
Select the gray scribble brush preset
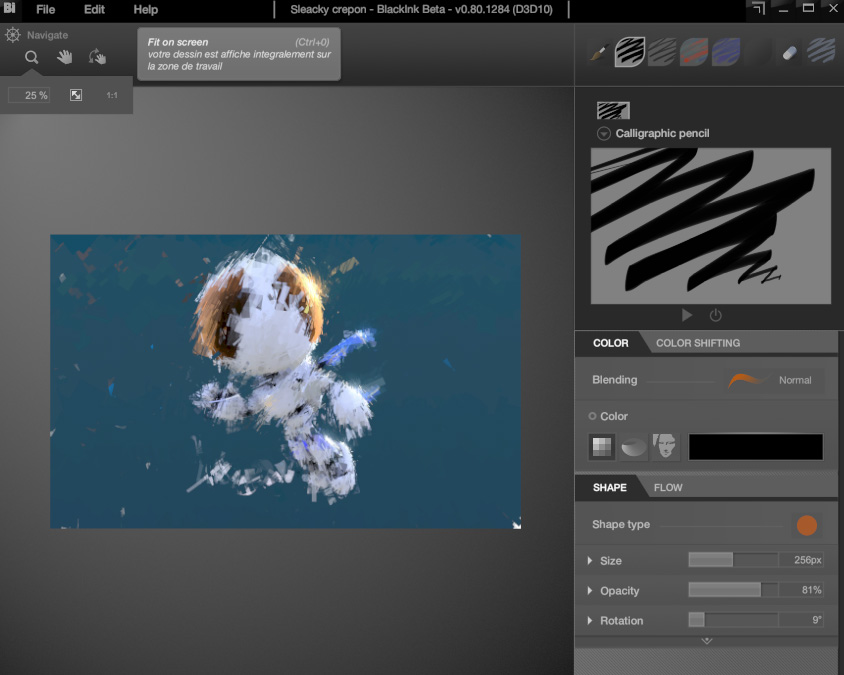point(662,52)
